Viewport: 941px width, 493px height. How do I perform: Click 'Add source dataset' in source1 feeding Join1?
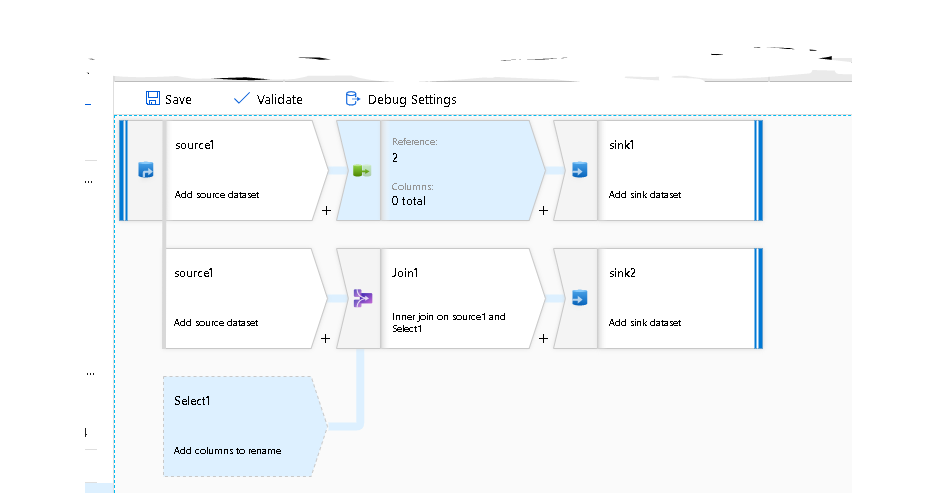[216, 323]
